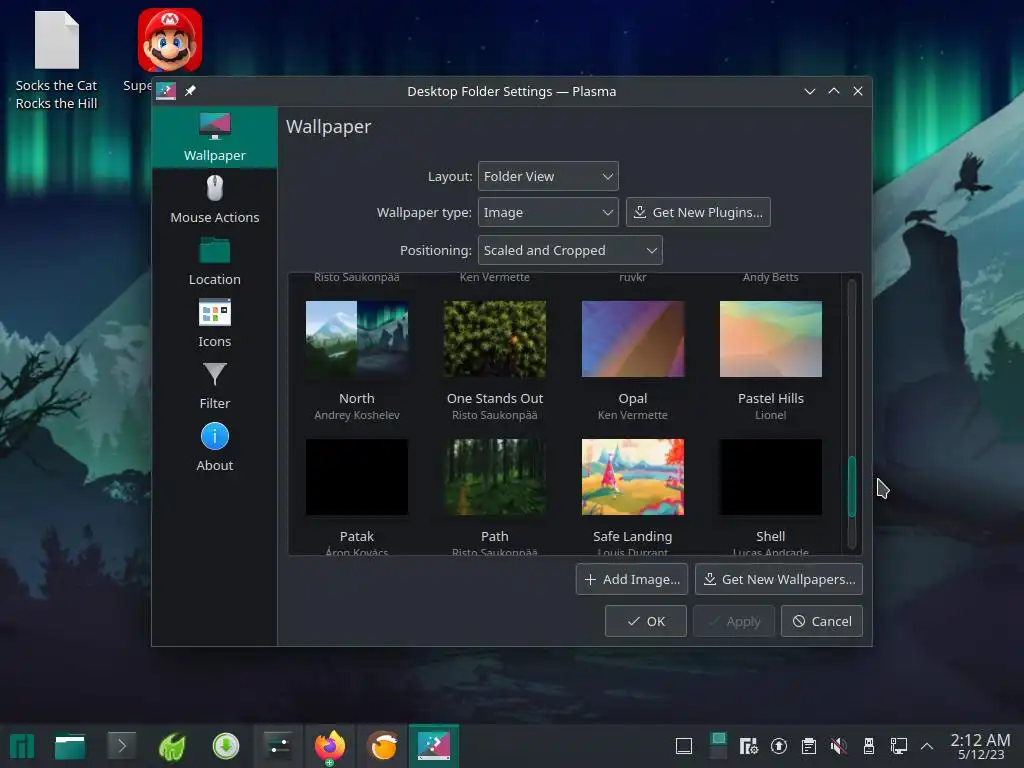Toggle the pin icon in title bar
The height and width of the screenshot is (768, 1024).
click(x=190, y=91)
